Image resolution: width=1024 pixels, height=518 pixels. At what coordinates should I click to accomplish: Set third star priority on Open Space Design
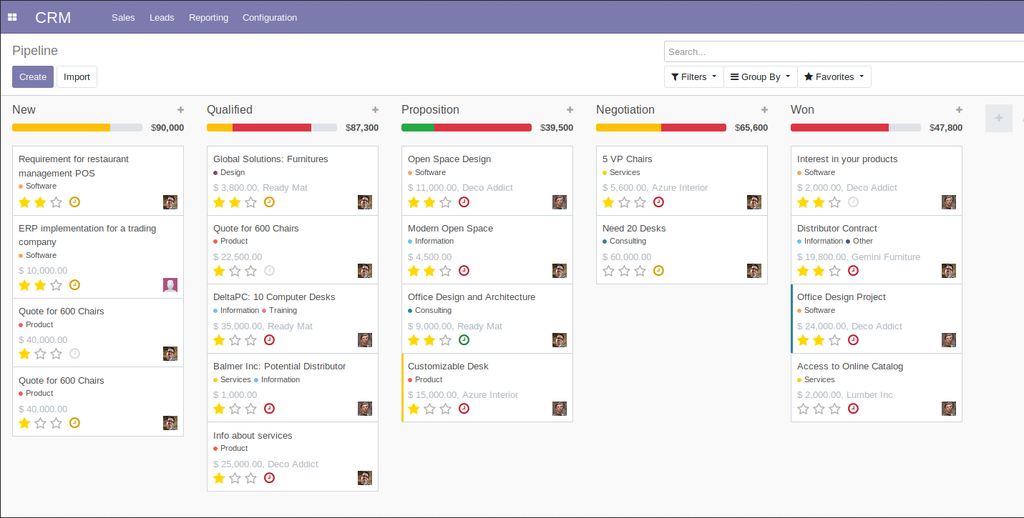point(445,202)
